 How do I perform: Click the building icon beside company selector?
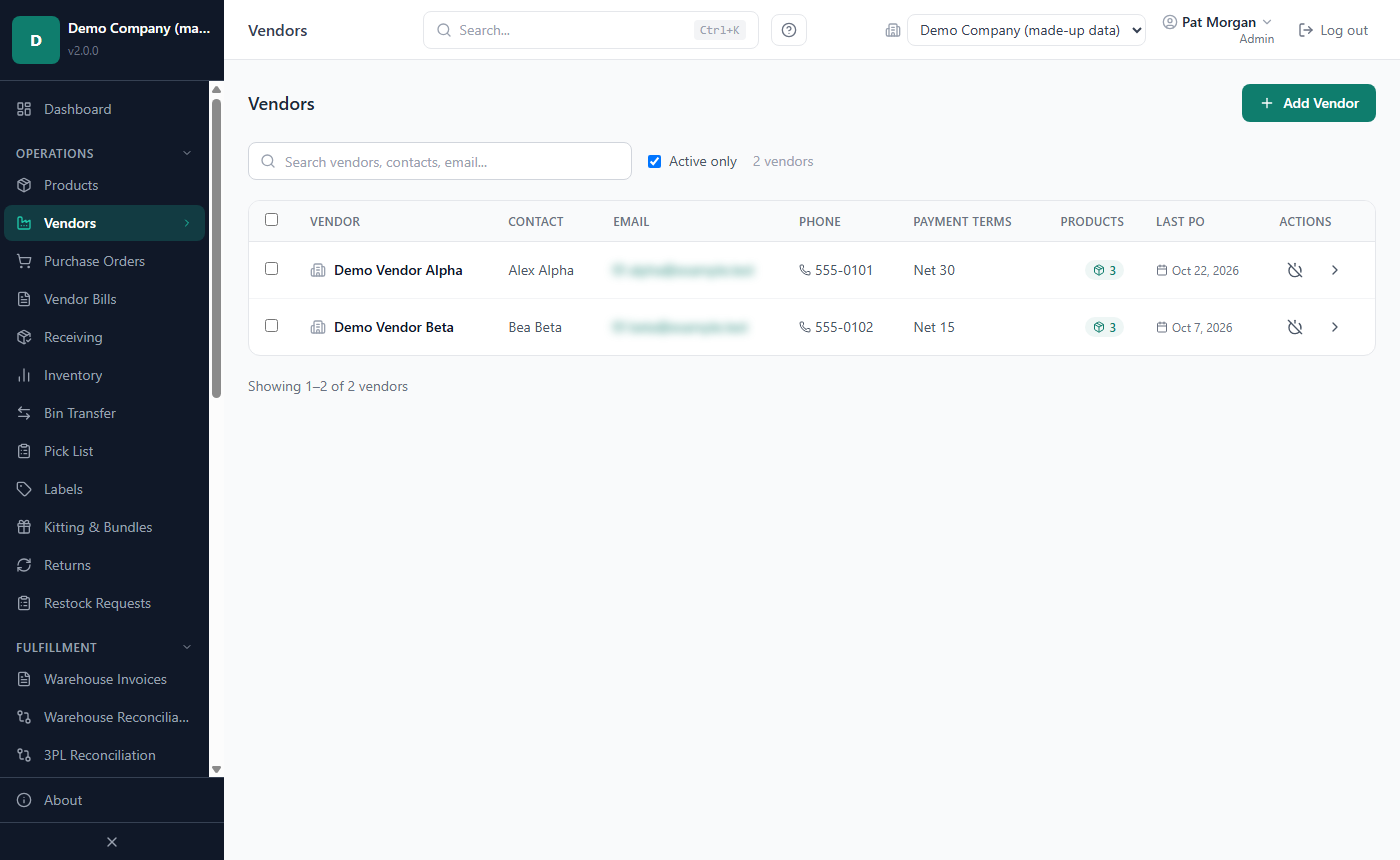(x=893, y=30)
